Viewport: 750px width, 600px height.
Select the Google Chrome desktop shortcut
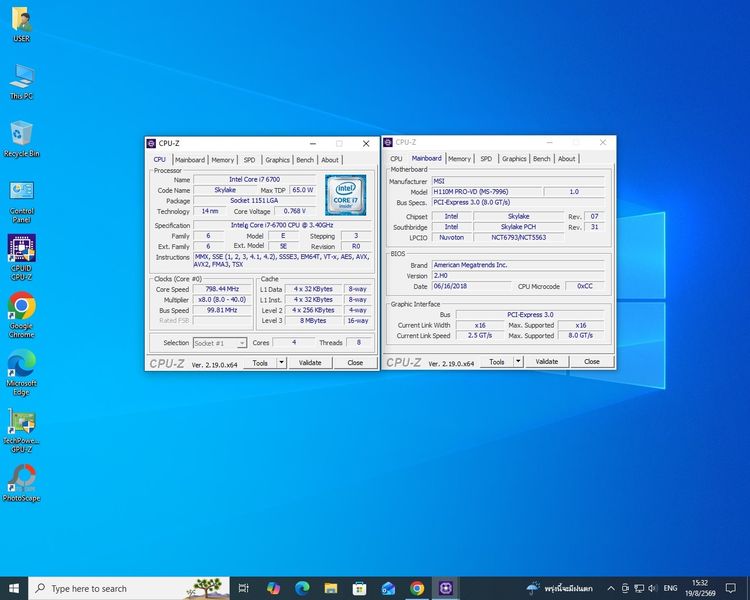pos(21,315)
